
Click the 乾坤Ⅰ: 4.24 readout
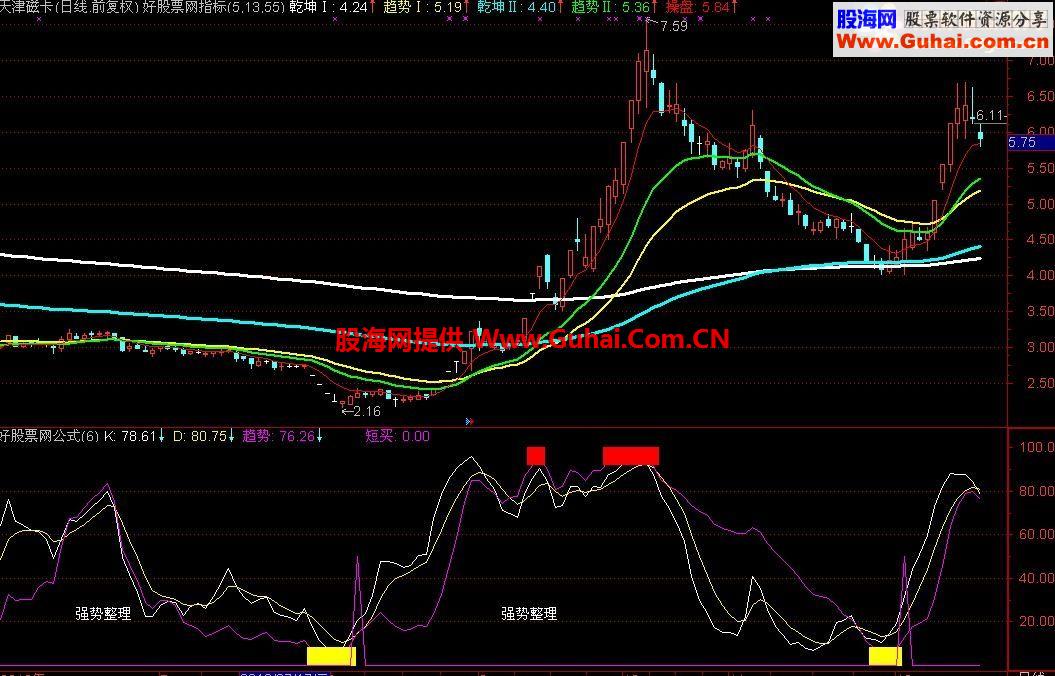point(332,8)
